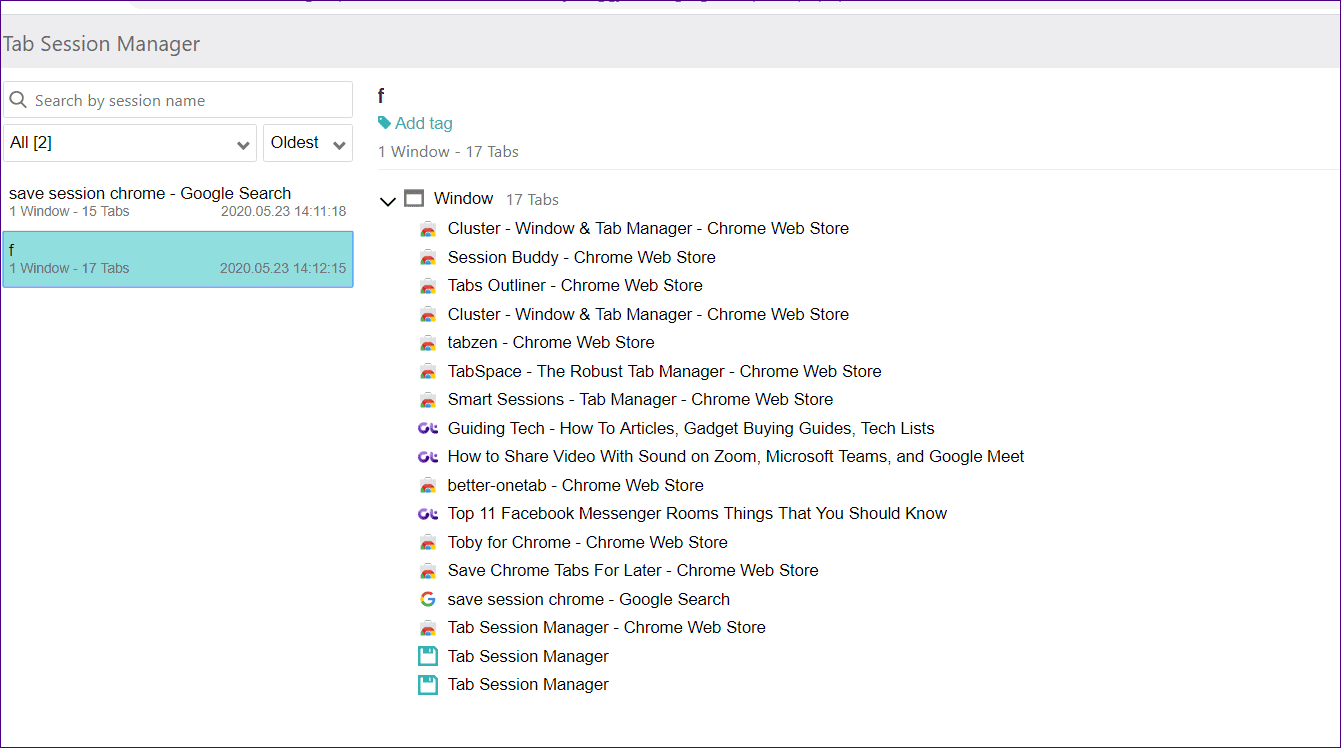Screen dimensions: 1341x748
Task: Open better-onetab - Chrome Web Store tab
Action: tap(575, 485)
